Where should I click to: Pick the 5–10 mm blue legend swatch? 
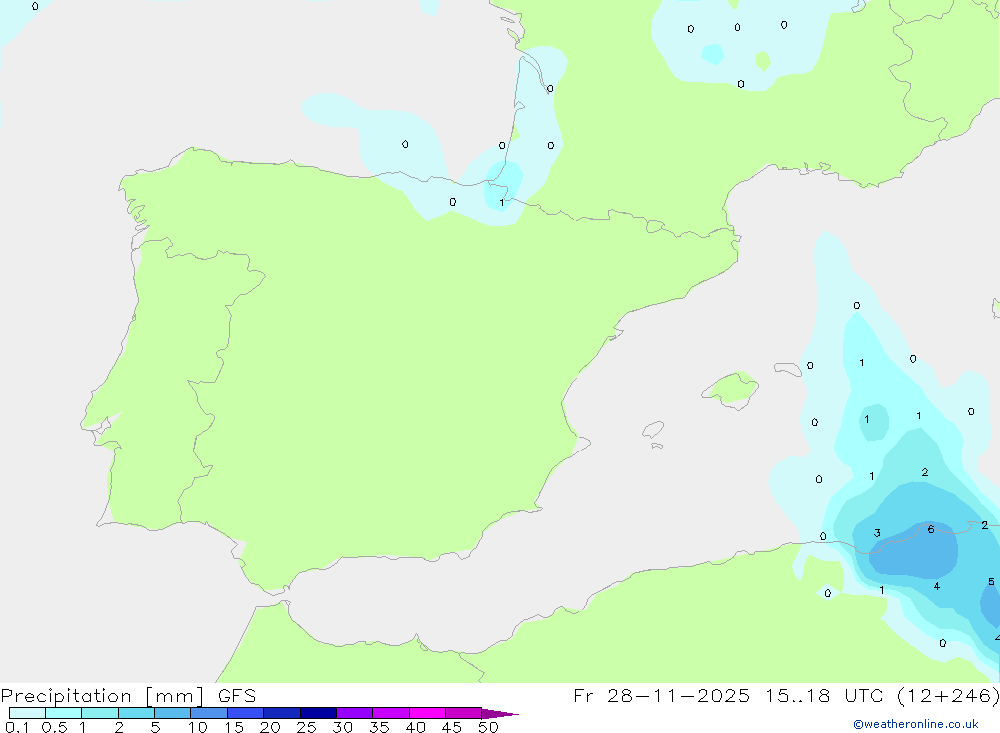(172, 713)
